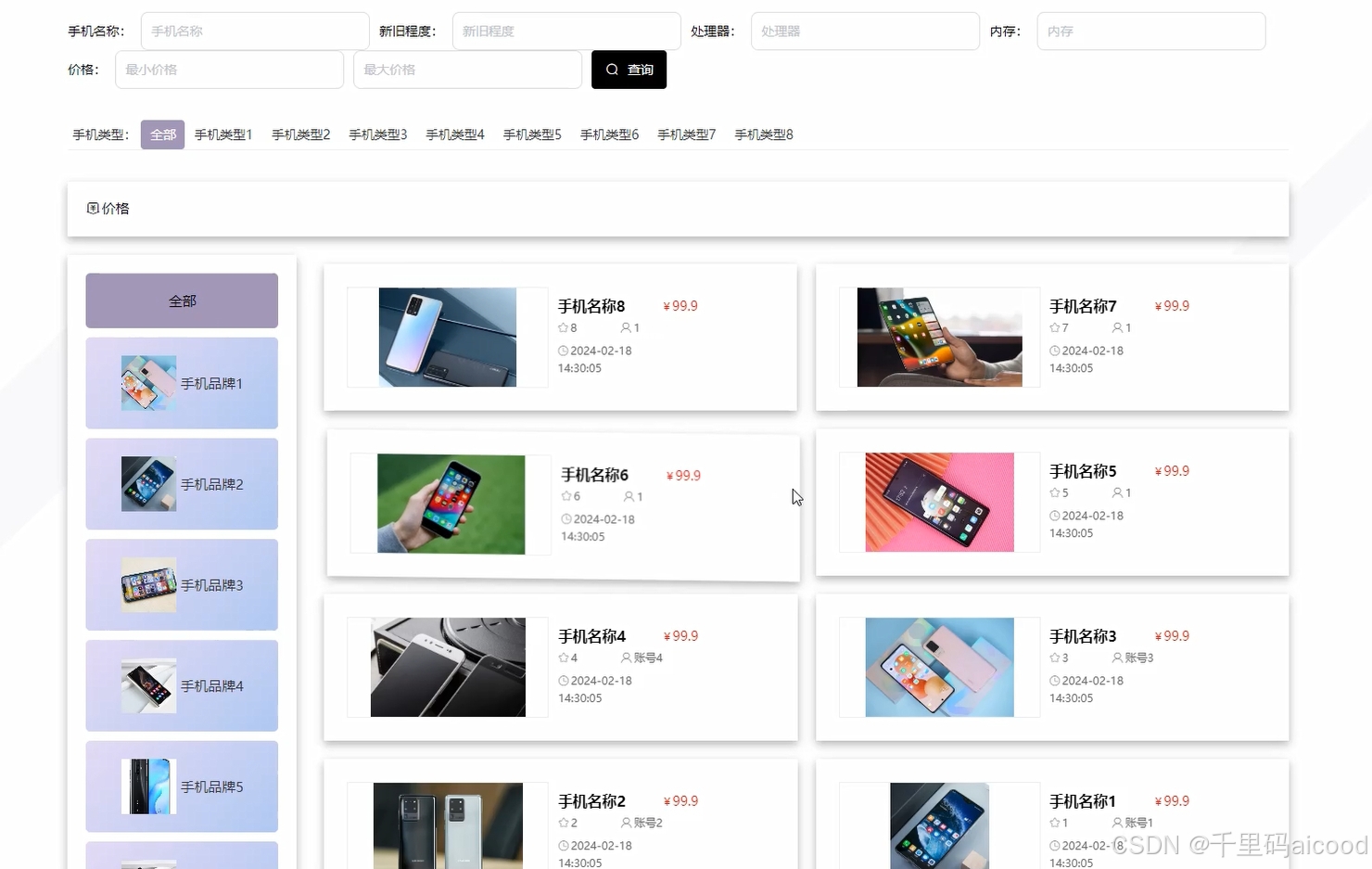Select the 手机类型5 tab
1372x869 pixels.
click(x=532, y=134)
